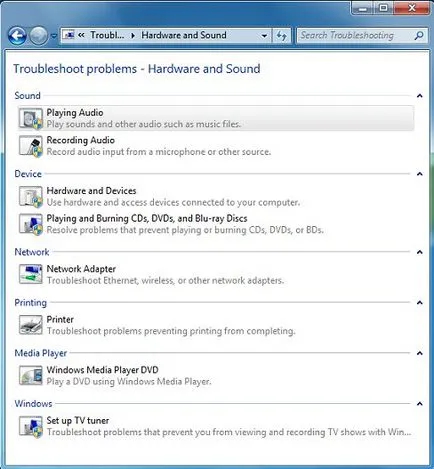The height and width of the screenshot is (469, 434).
Task: Click 'Play a DVD using Windows Media Player' text
Action: click(129, 381)
